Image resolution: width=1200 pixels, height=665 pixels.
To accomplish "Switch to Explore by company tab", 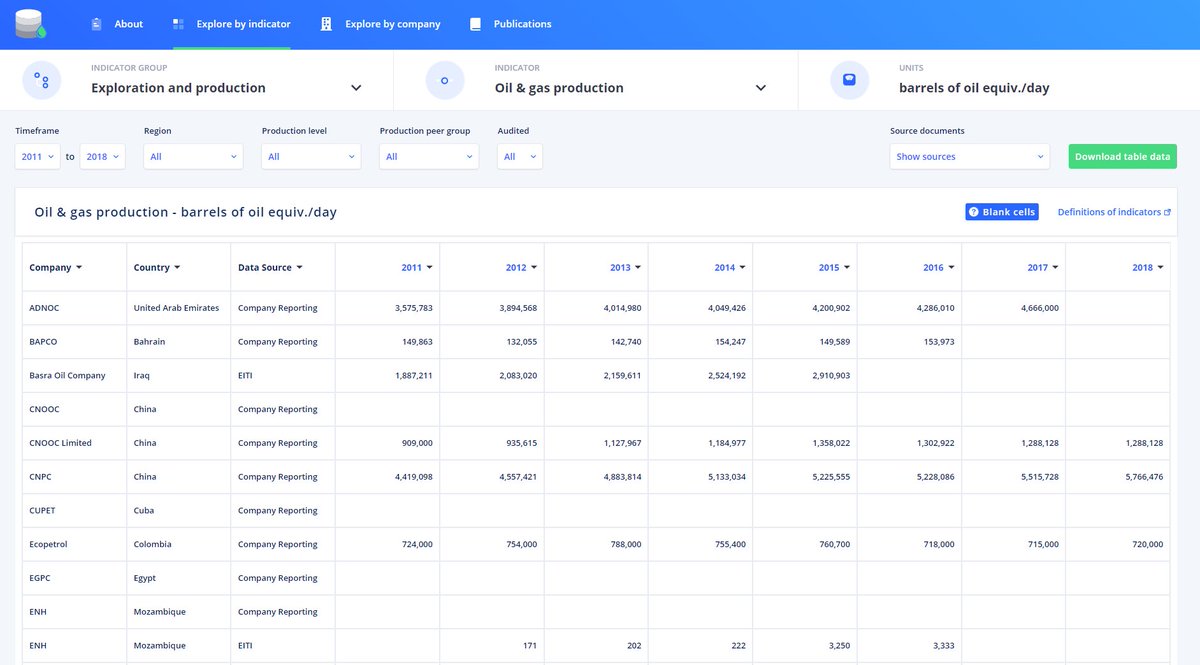I will coord(381,24).
